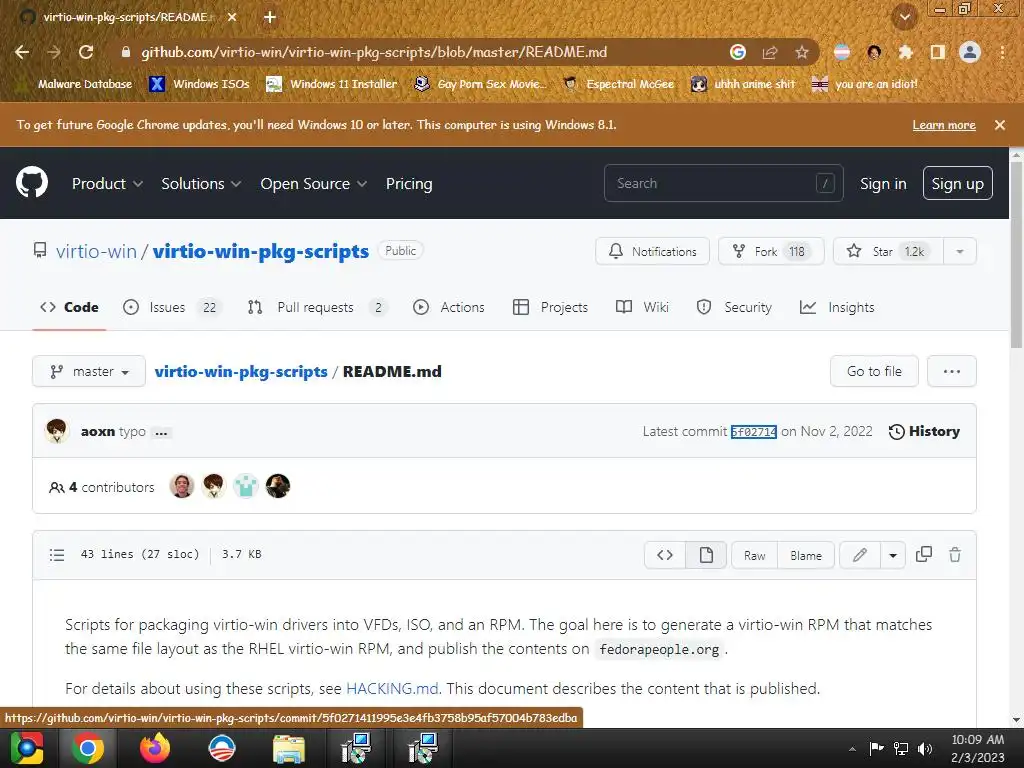Expand the Open Source menu
The height and width of the screenshot is (768, 1024).
[x=313, y=184]
